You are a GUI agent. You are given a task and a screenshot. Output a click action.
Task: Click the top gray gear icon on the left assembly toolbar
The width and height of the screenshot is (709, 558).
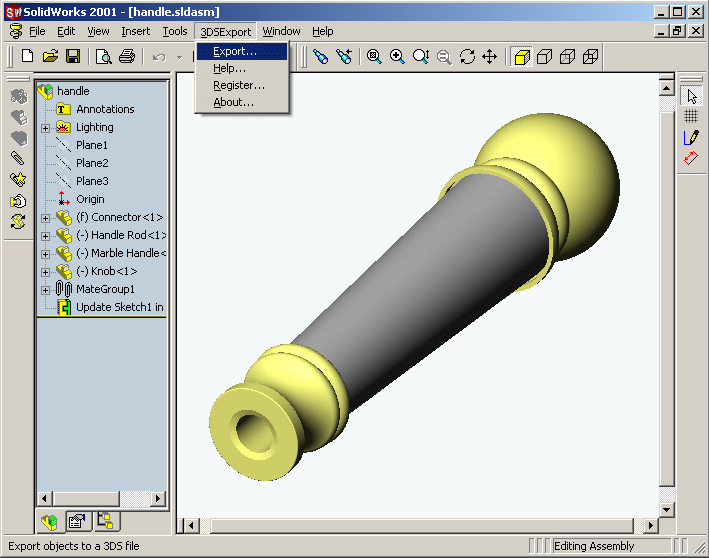[x=19, y=96]
